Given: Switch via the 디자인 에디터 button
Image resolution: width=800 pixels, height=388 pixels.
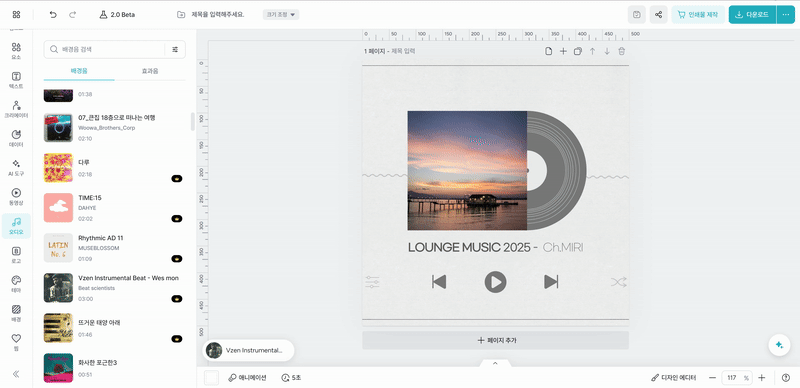Looking at the screenshot, I should click(673, 378).
